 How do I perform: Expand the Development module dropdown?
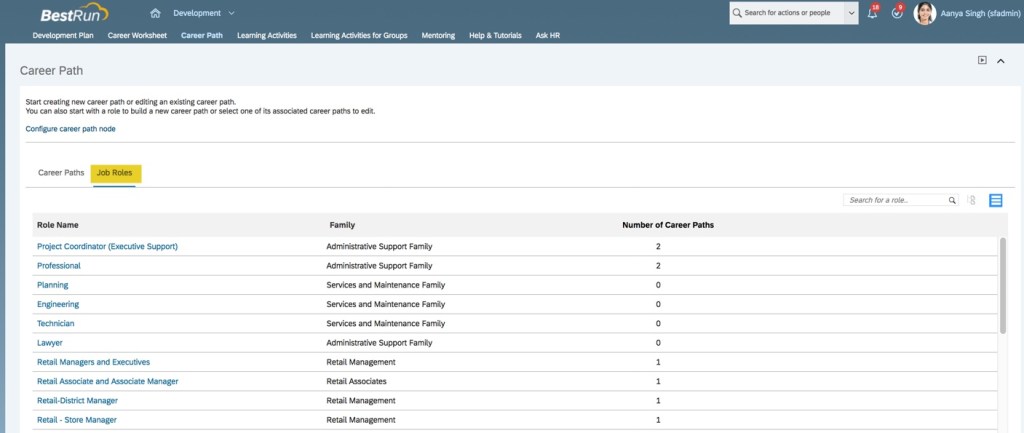tap(231, 13)
